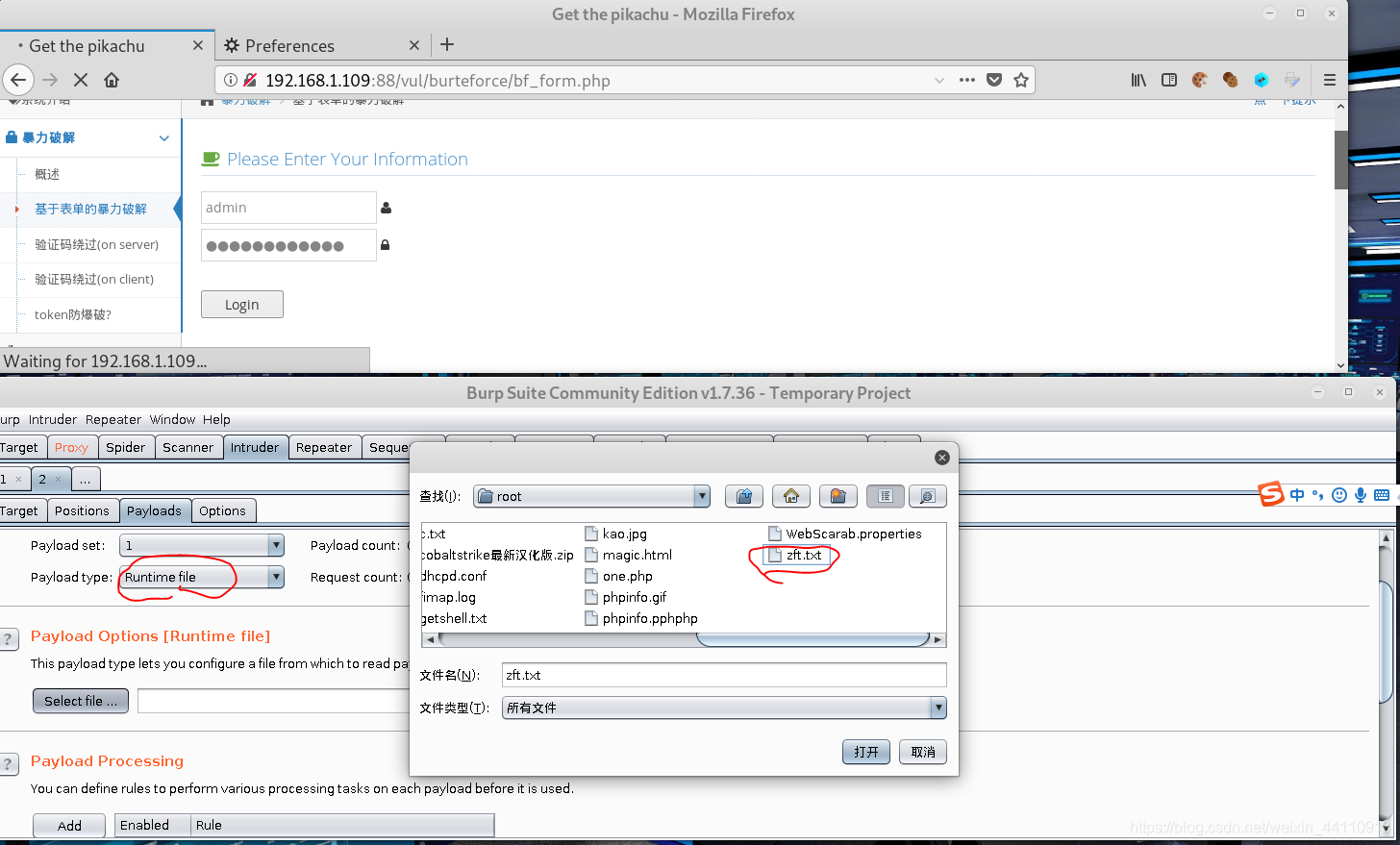Image resolution: width=1400 pixels, height=845 pixels.
Task: Open Firefox home page icon
Action: click(x=112, y=80)
